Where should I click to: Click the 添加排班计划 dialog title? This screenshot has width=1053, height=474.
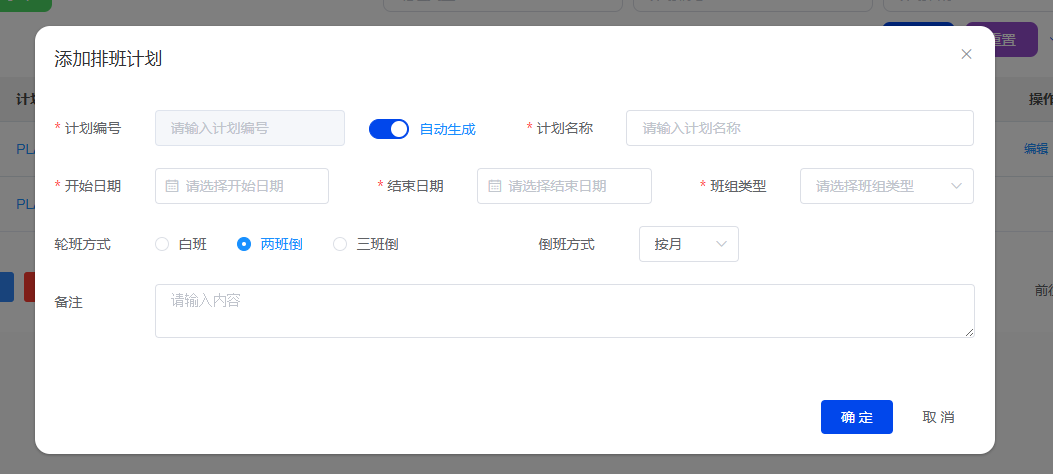[x=108, y=59]
